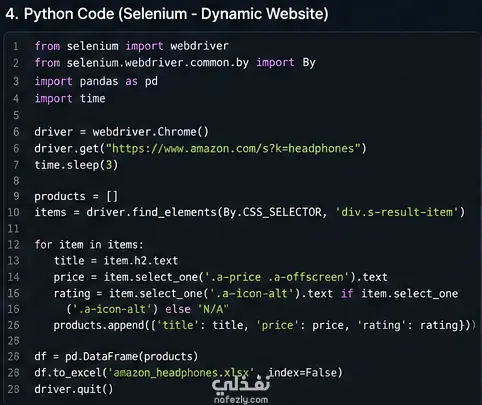Click "By.CSS_SELECTOR" in the find_elements call
Viewport: 482px width, 405px height.
pyautogui.click(x=272, y=212)
